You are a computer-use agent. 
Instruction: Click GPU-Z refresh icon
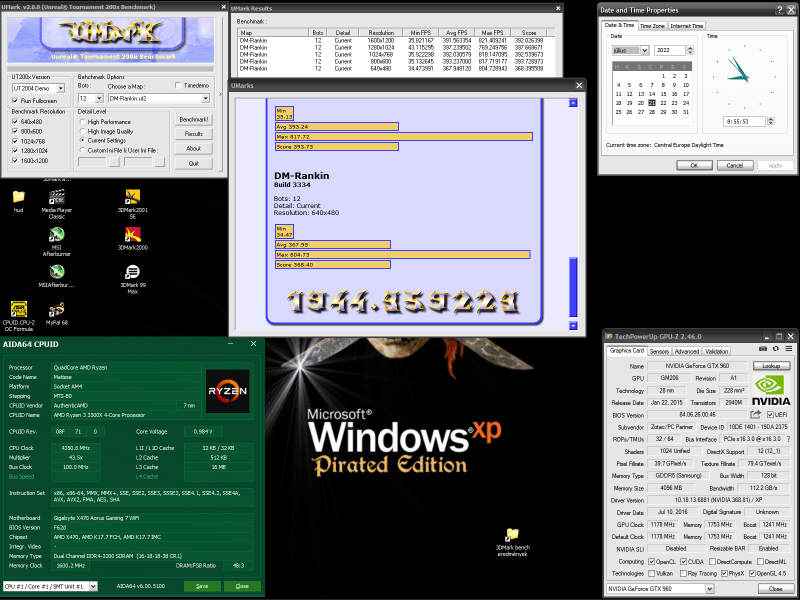click(776, 349)
